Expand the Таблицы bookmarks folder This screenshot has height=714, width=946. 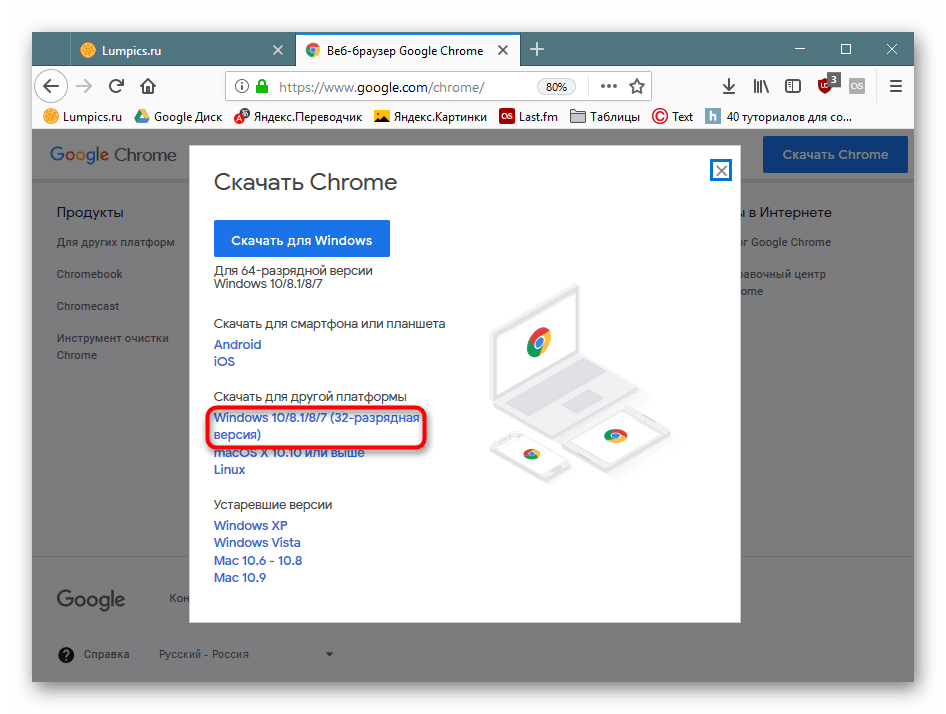point(605,116)
